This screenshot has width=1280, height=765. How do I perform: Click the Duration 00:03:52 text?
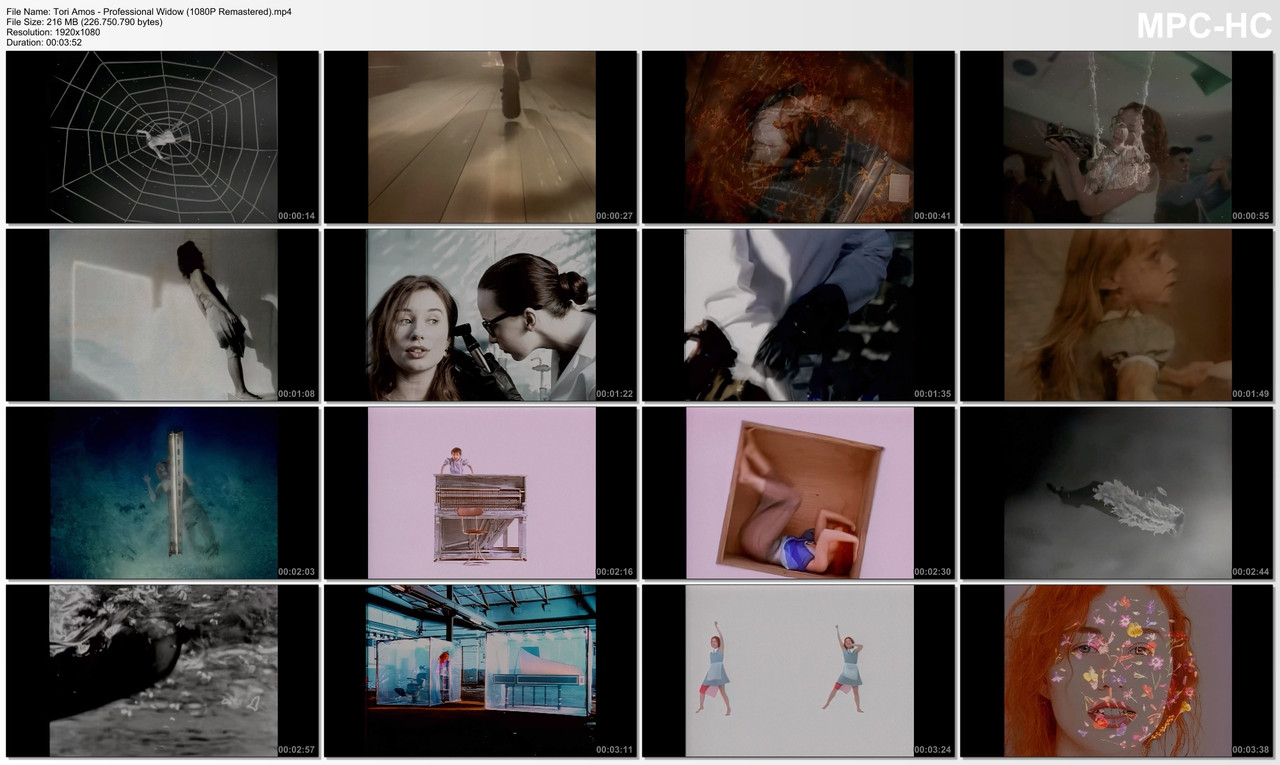click(x=44, y=43)
